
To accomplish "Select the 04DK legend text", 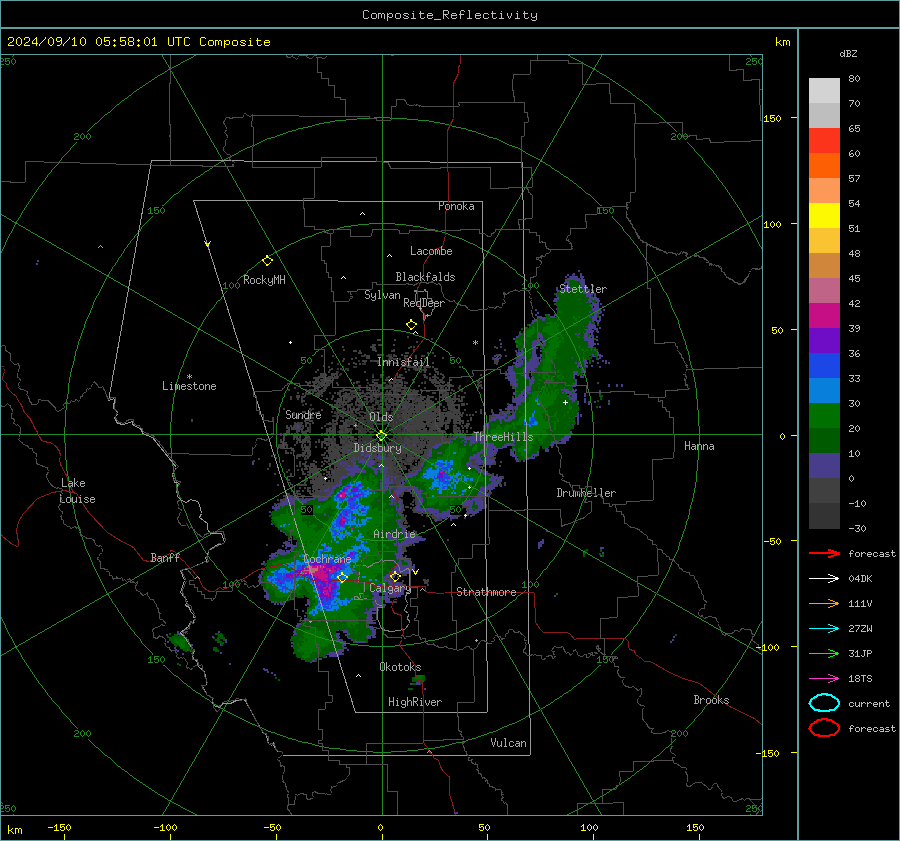I will click(860, 578).
